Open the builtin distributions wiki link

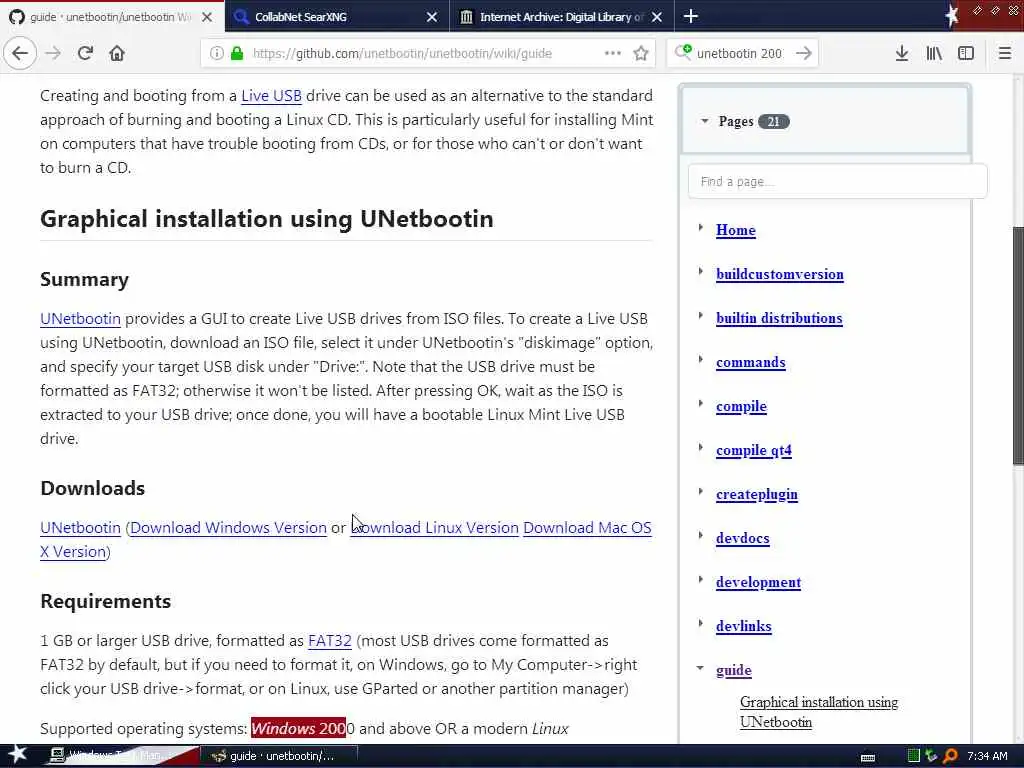click(x=779, y=318)
